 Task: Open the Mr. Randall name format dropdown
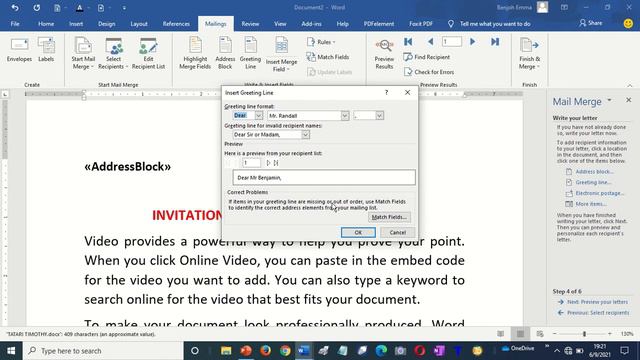pyautogui.click(x=345, y=116)
